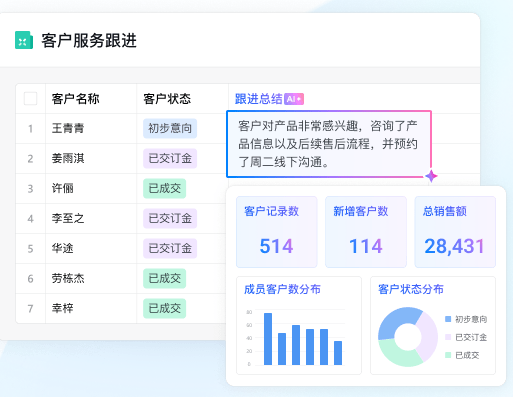The width and height of the screenshot is (513, 397).
Task: Select customer name 李至之
Action: tap(68, 218)
